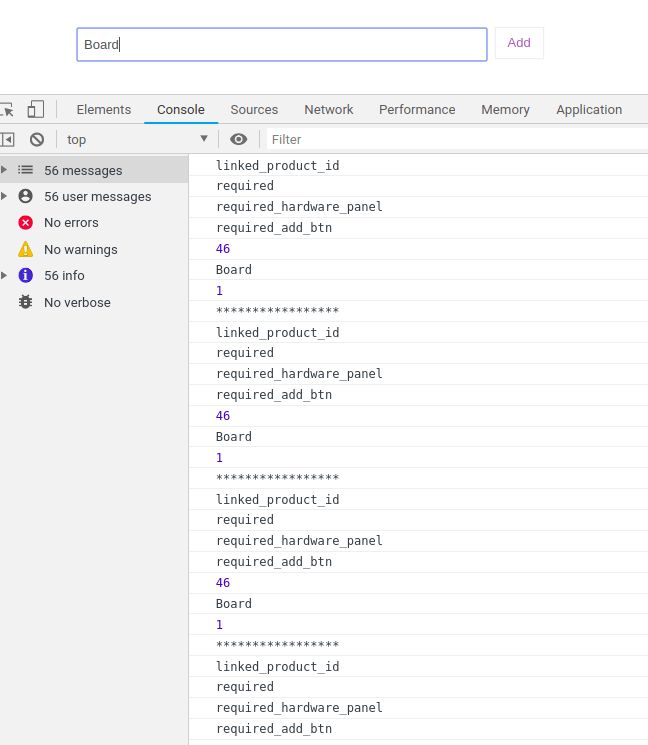Select the 56 messages sidebar row
Image resolution: width=648 pixels, height=745 pixels.
pos(94,170)
